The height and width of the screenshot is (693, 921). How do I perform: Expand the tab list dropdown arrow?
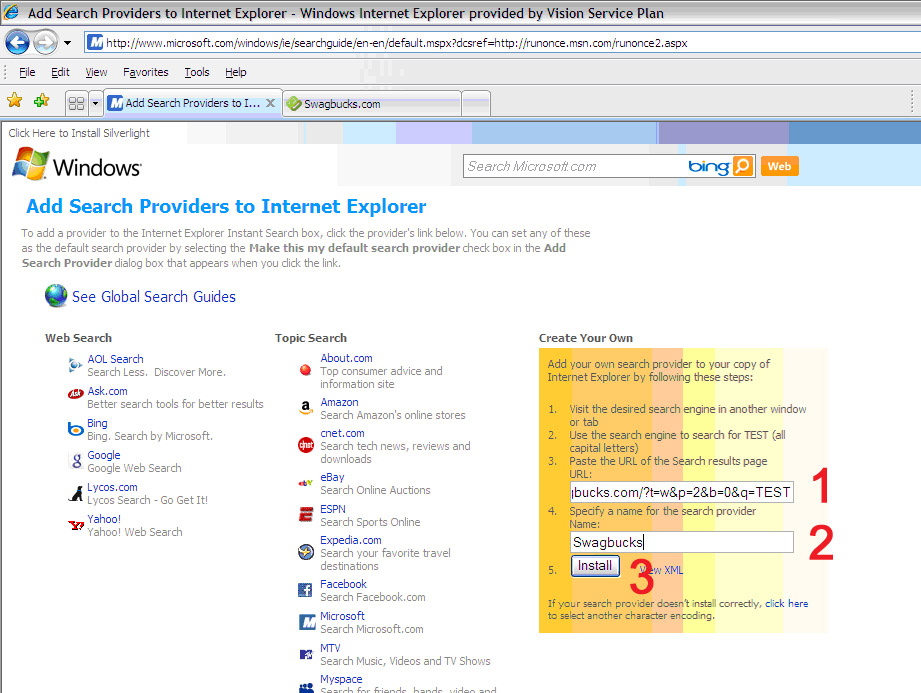tap(95, 104)
